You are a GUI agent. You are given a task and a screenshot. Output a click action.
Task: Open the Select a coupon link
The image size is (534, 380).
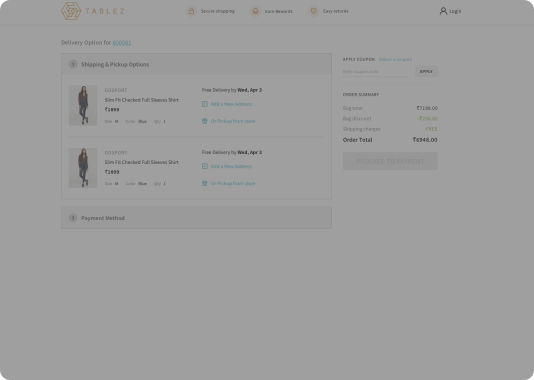coord(395,59)
